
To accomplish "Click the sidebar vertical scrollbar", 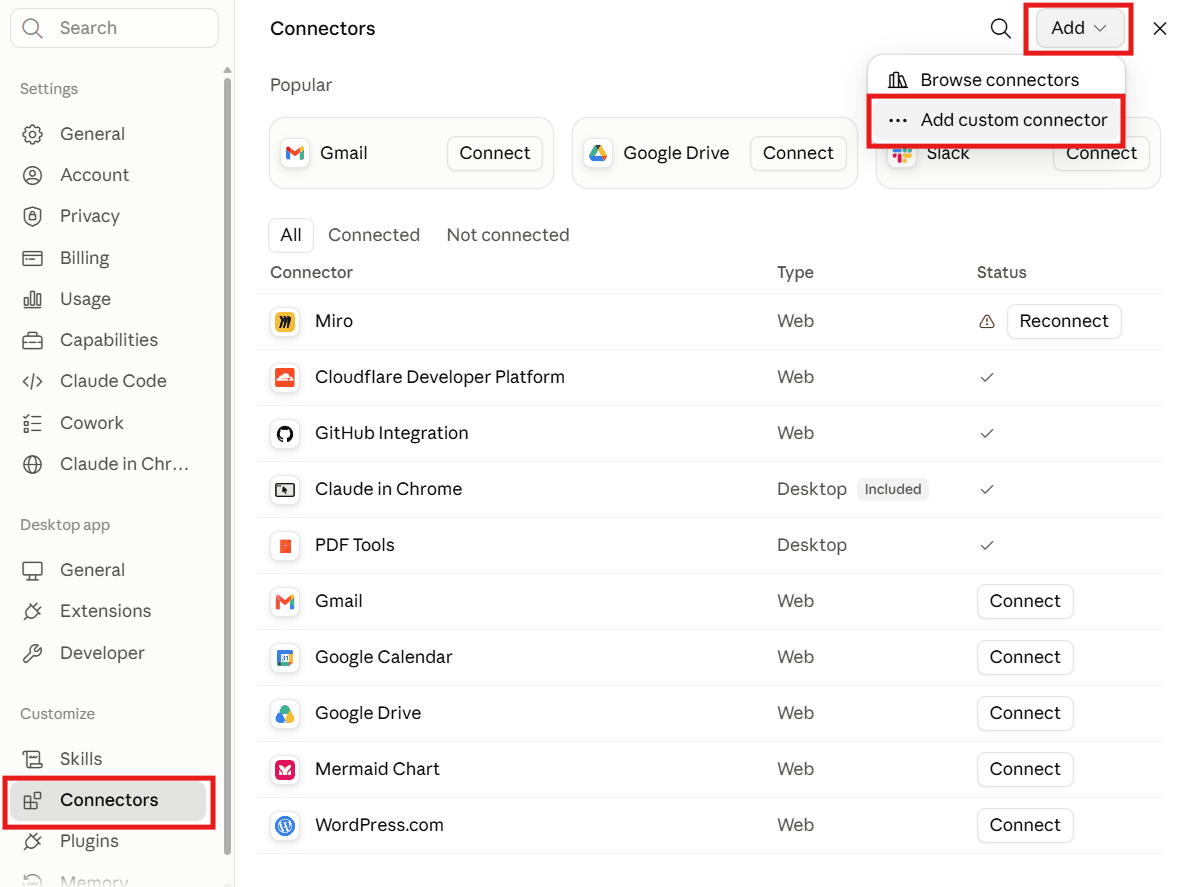I will coord(227,465).
